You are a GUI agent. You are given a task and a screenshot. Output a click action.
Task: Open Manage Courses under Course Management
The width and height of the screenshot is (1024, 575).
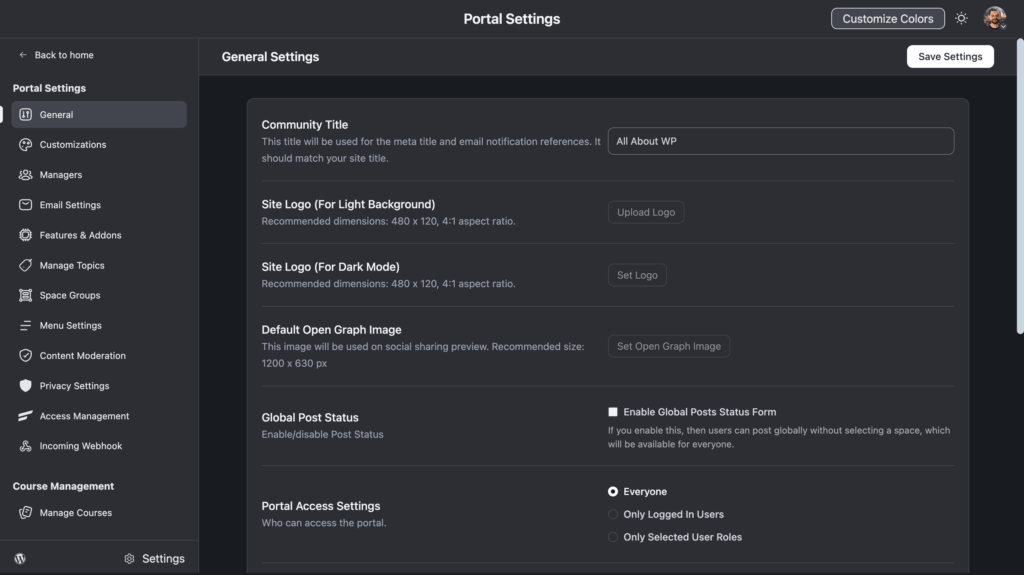pos(99,512)
